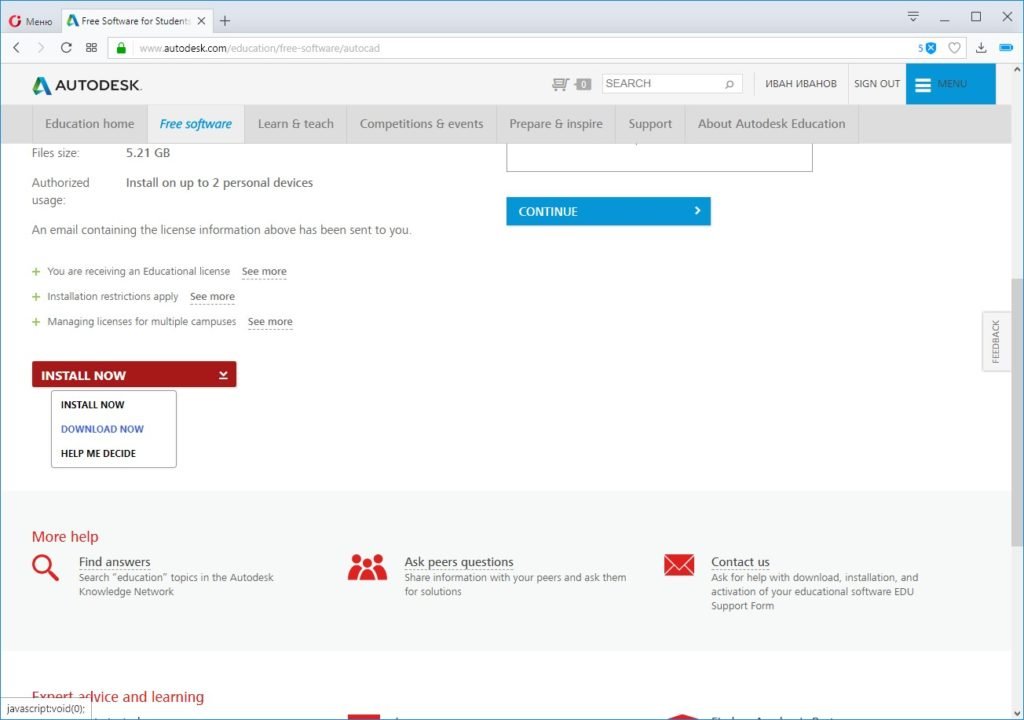The width and height of the screenshot is (1024, 720).
Task: Open the Speed Dial grid icon
Action: click(x=91, y=48)
